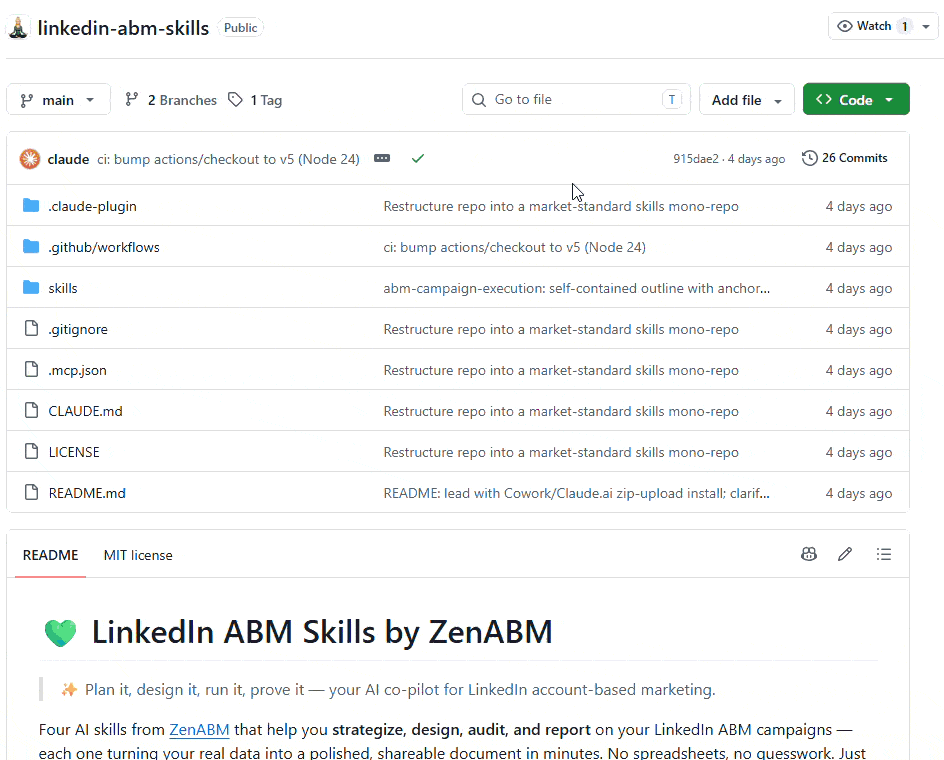This screenshot has width=944, height=760.
Task: Click the search magnifier icon
Action: 479,99
